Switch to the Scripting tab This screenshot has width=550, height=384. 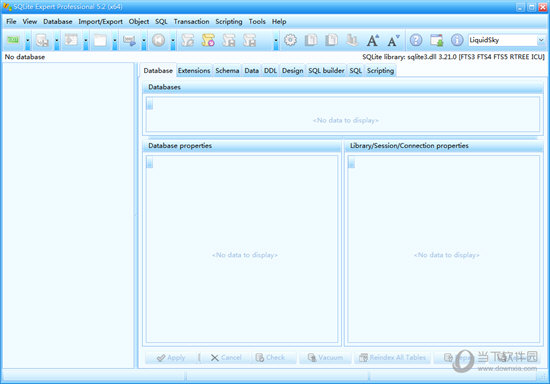point(380,70)
